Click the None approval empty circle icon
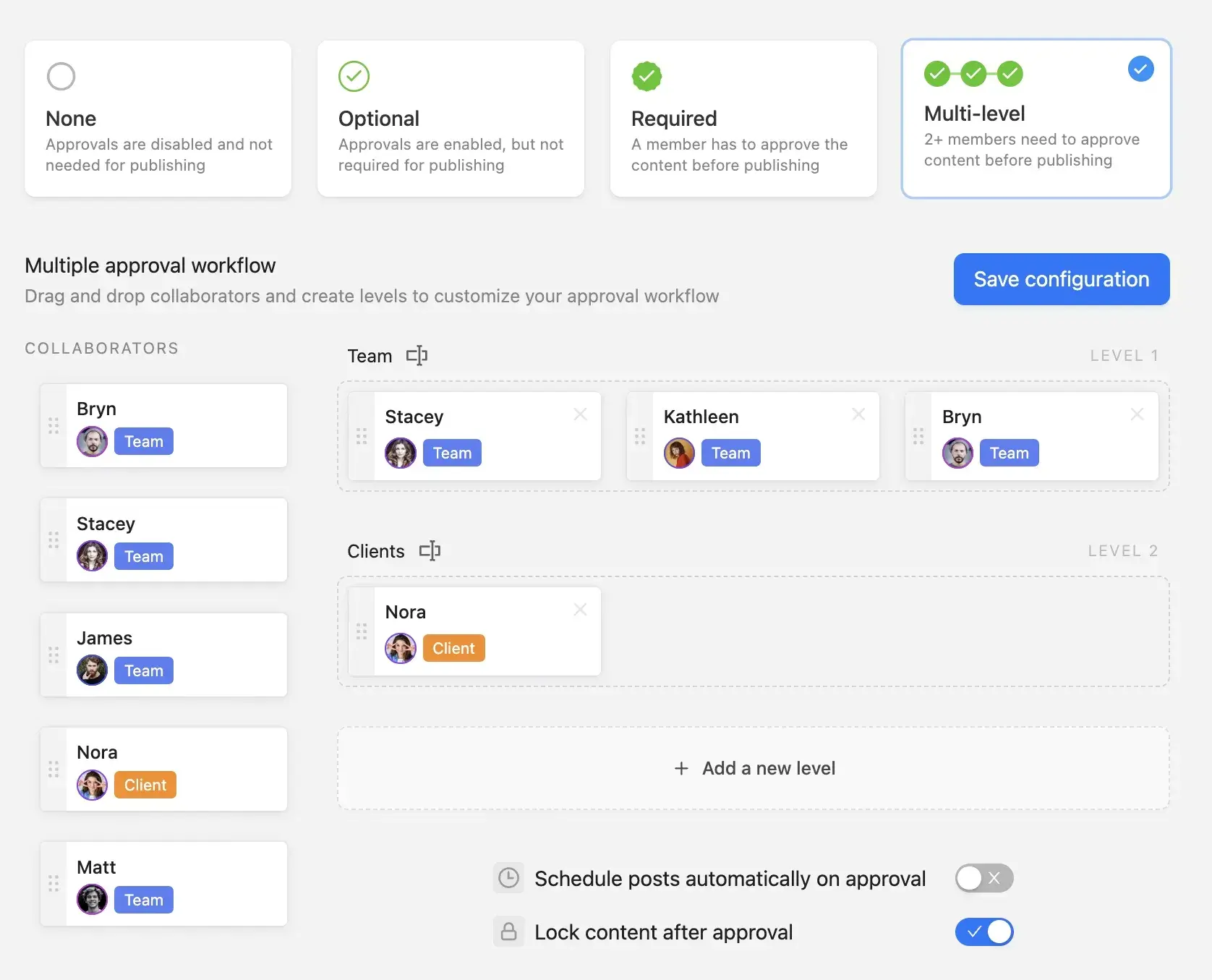This screenshot has width=1212, height=980. [x=61, y=76]
